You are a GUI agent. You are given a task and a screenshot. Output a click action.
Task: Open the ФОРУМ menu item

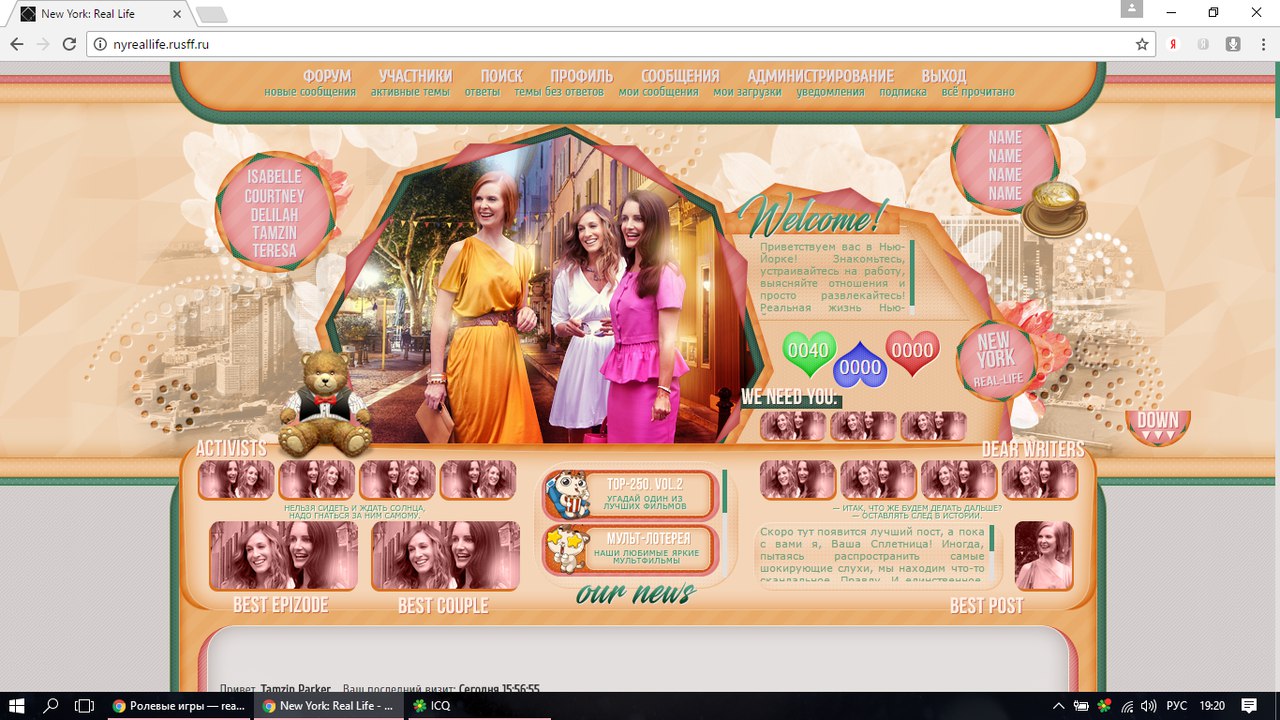(x=327, y=76)
